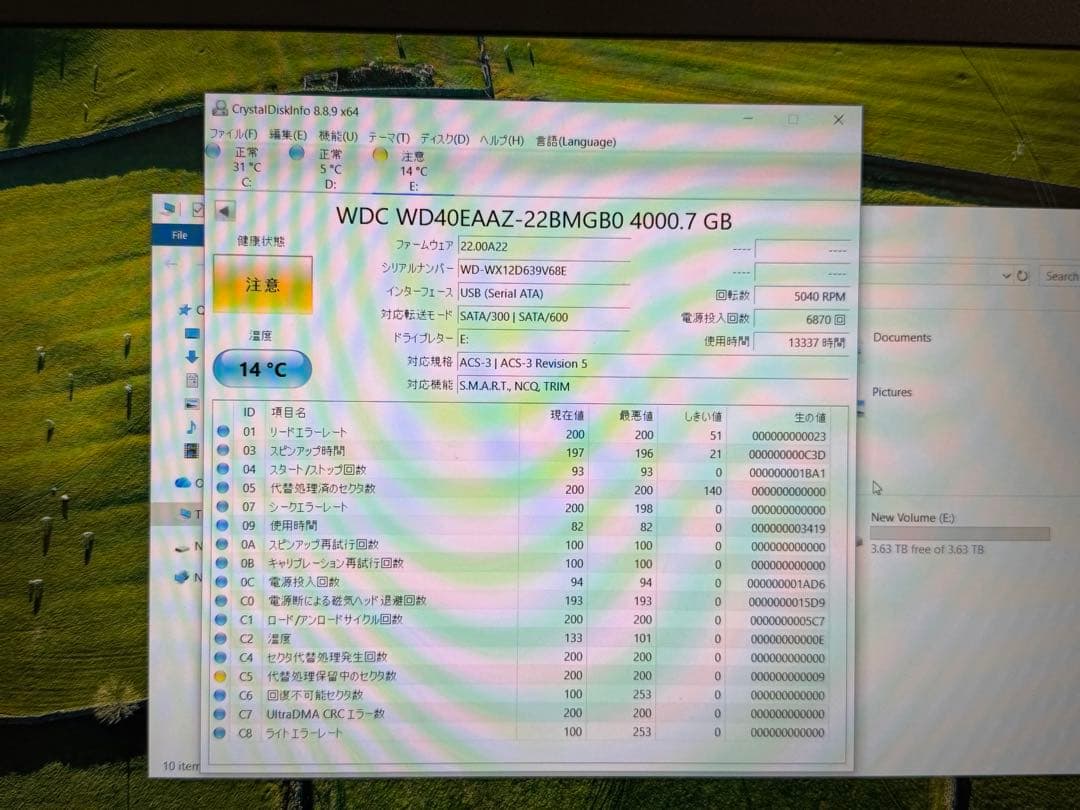The image size is (1080, 810).
Task: Click blue status dot for ID 07 シークエラーレート
Action: pyautogui.click(x=222, y=506)
